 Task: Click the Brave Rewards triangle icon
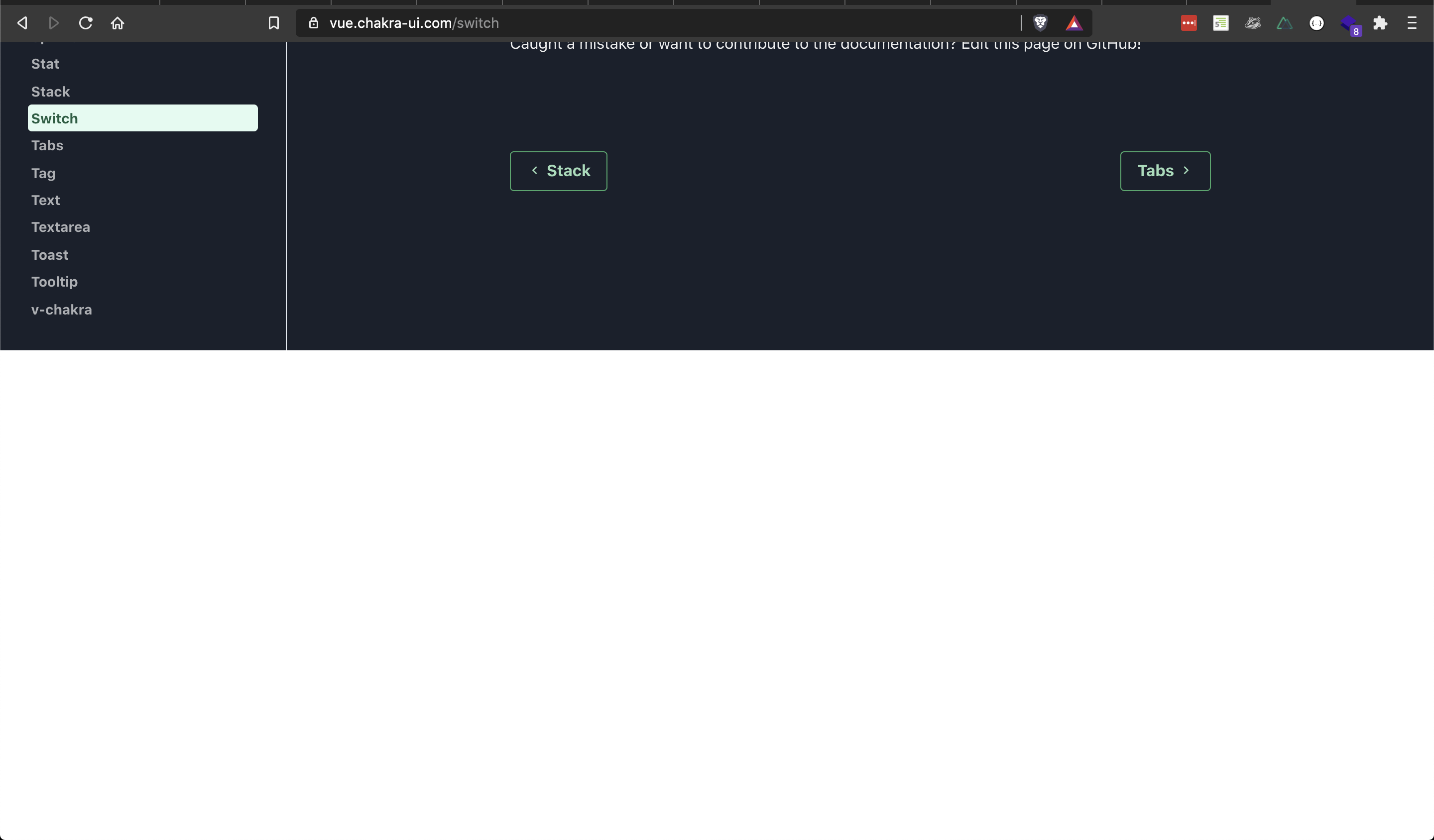coord(1074,23)
